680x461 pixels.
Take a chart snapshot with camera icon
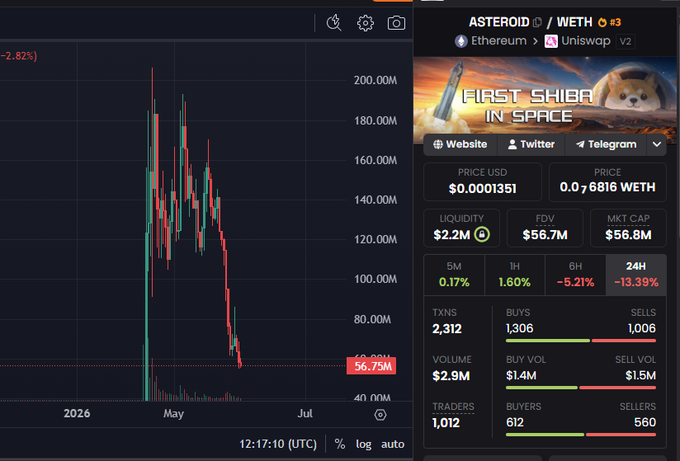[x=396, y=23]
